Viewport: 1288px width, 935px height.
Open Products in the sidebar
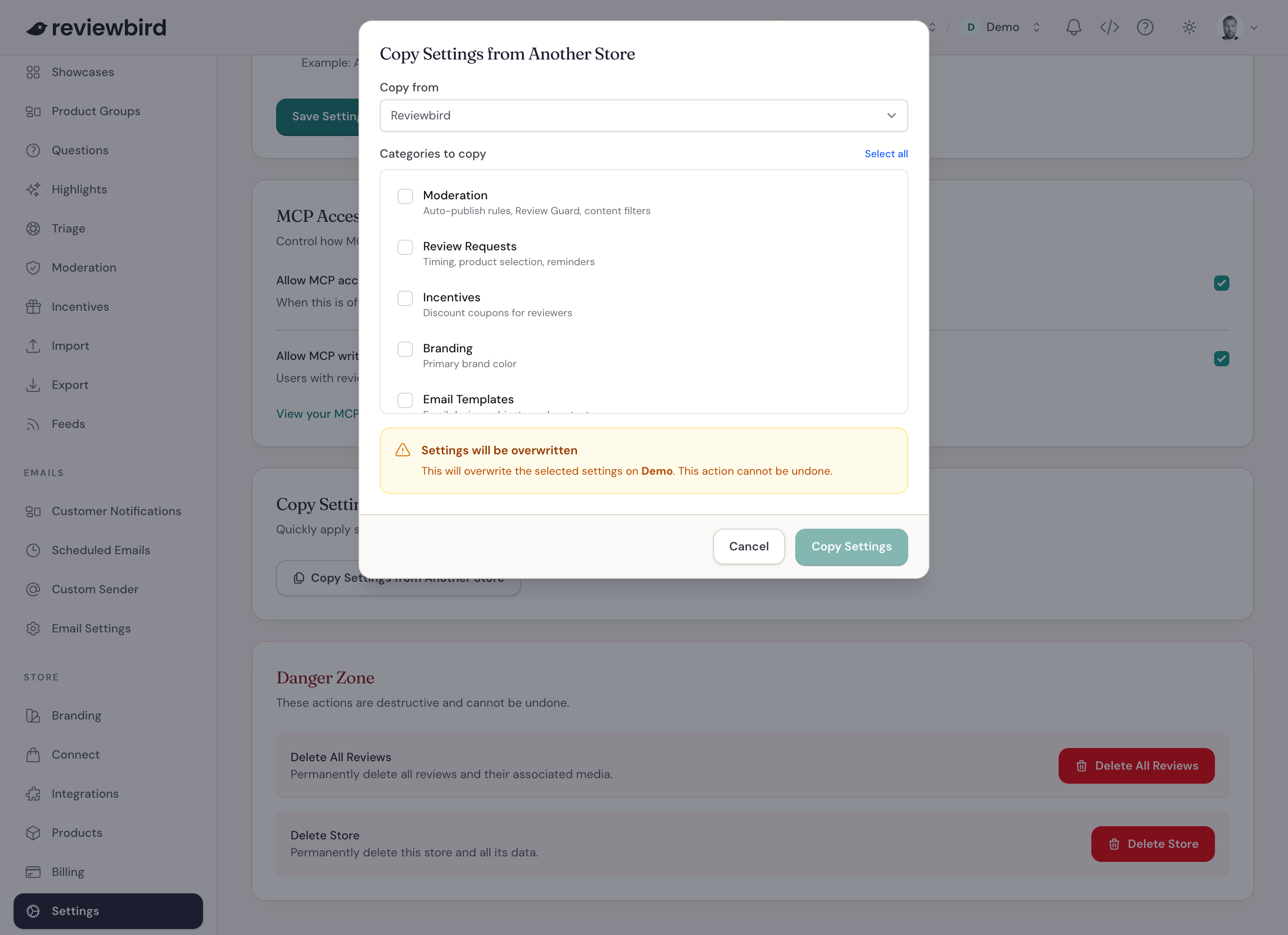click(x=76, y=833)
